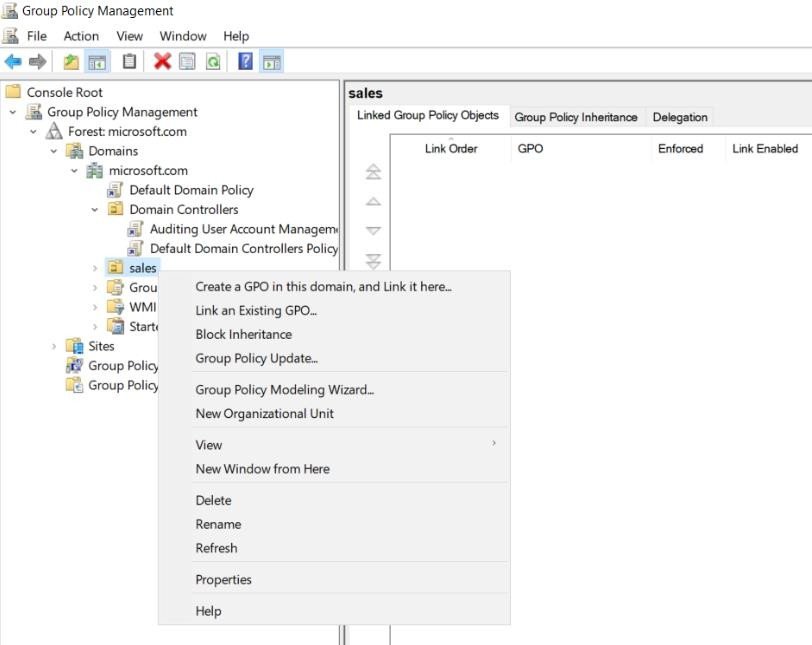
Task: Collapse the Group Policy Management tree node
Action: pyautogui.click(x=13, y=112)
